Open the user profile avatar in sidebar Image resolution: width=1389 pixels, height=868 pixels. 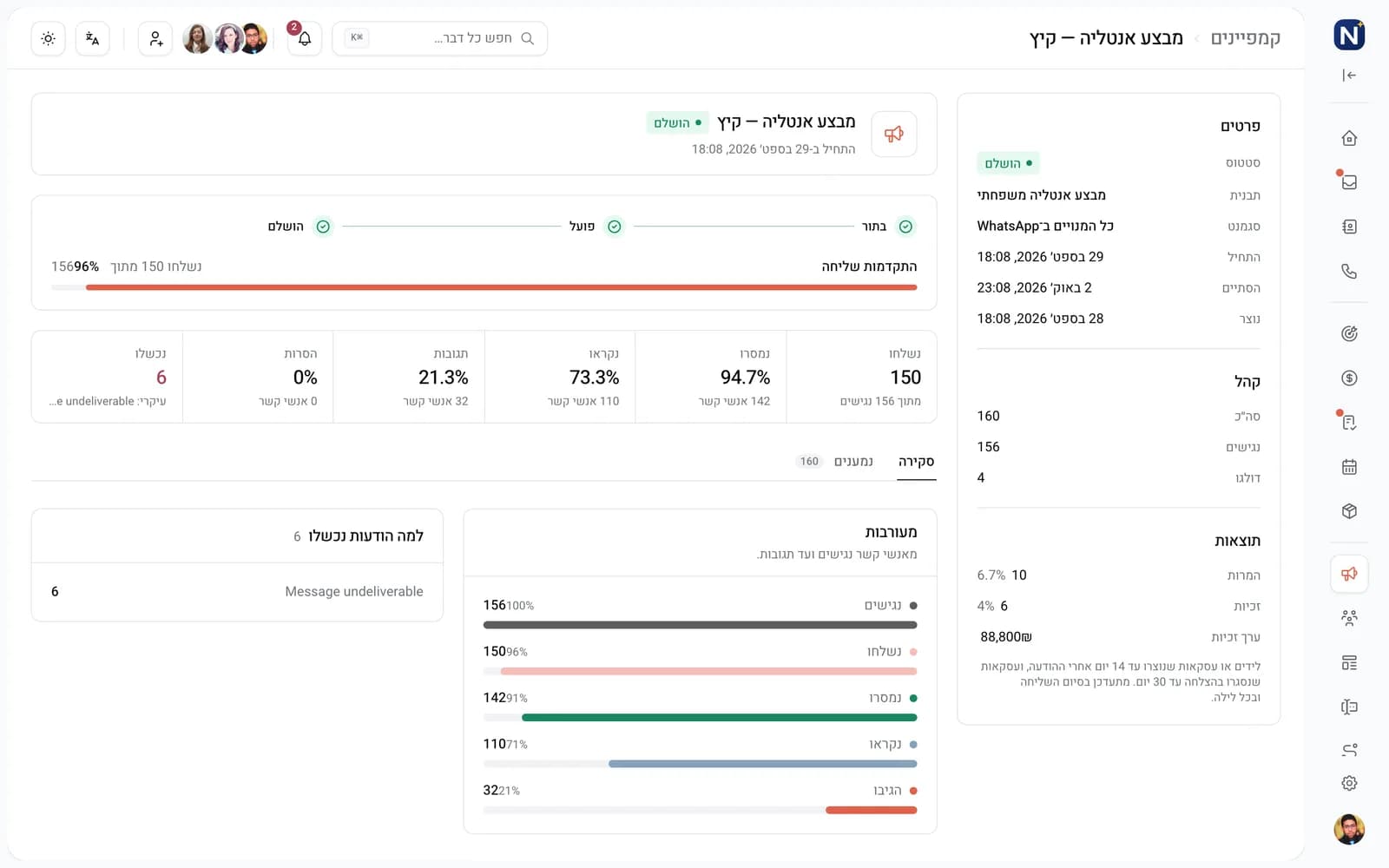(x=1349, y=829)
